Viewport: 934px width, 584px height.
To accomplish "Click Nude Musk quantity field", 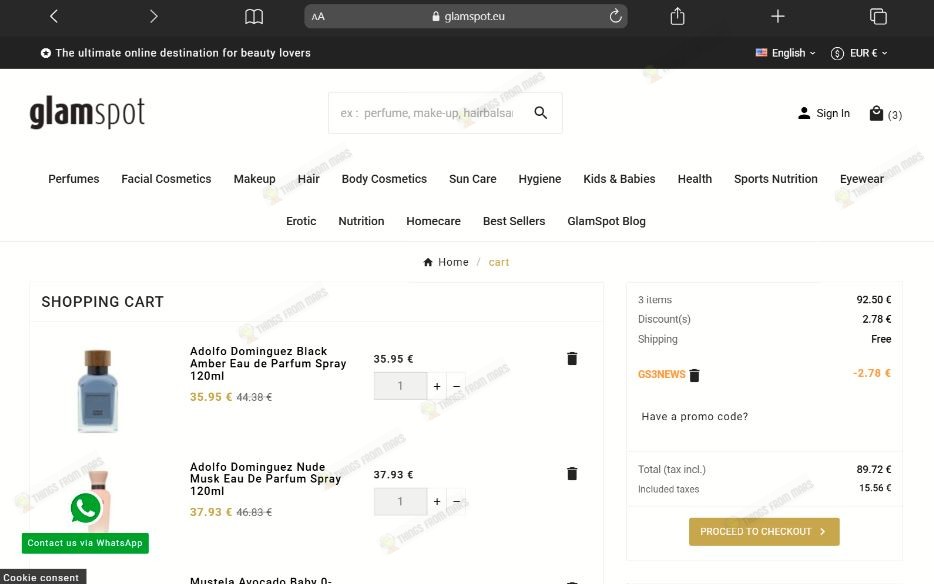I will coord(400,501).
